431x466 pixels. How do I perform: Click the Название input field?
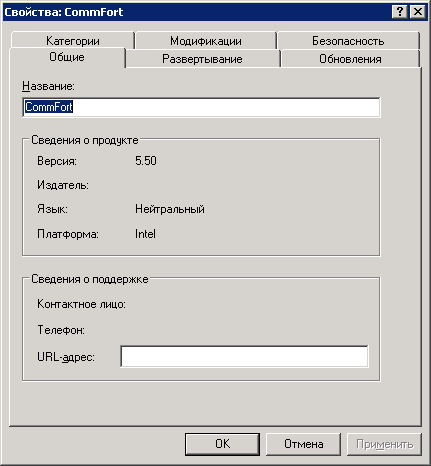(201, 107)
